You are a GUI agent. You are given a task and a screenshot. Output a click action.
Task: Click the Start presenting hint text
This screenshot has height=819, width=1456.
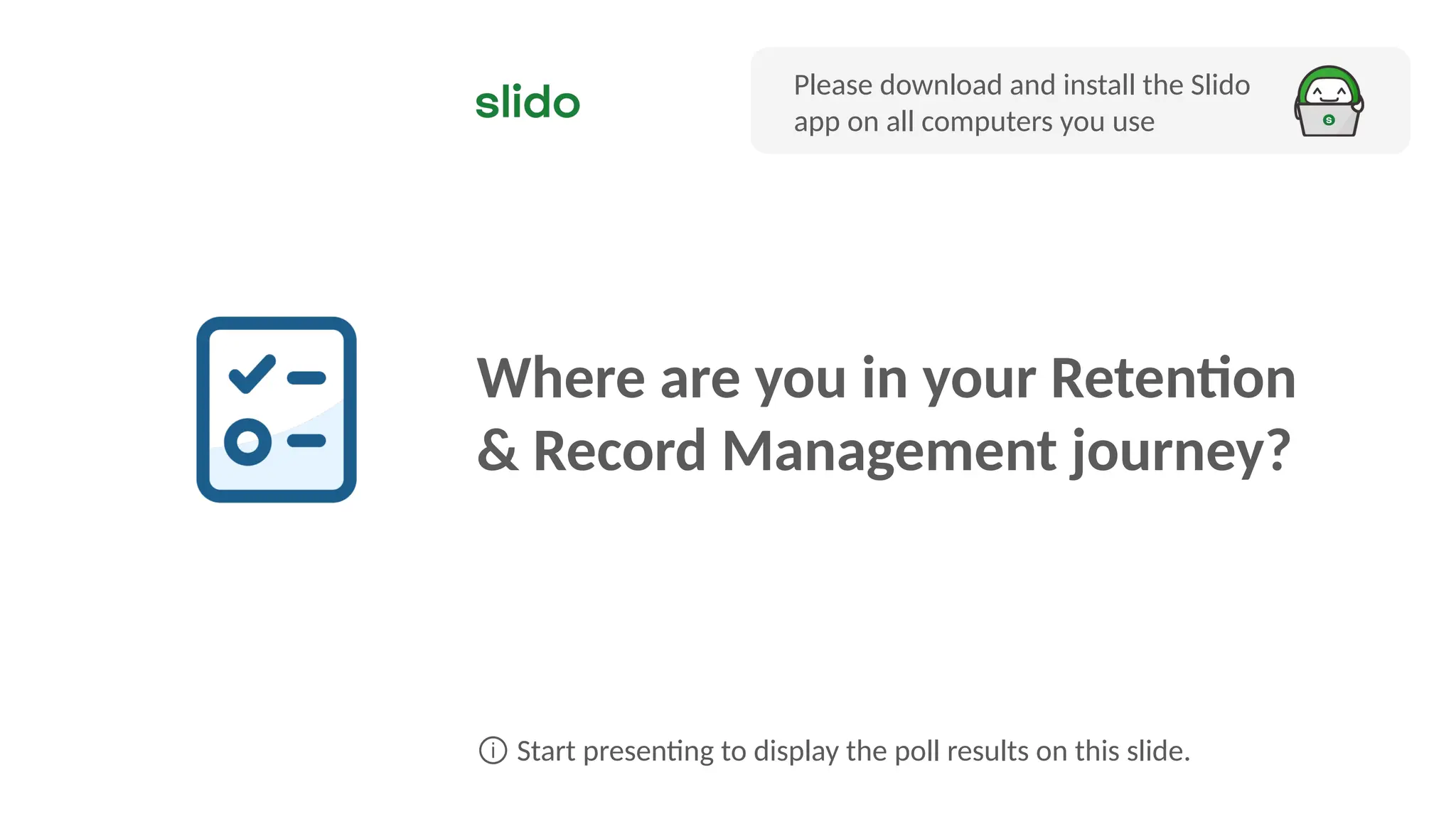(x=853, y=751)
